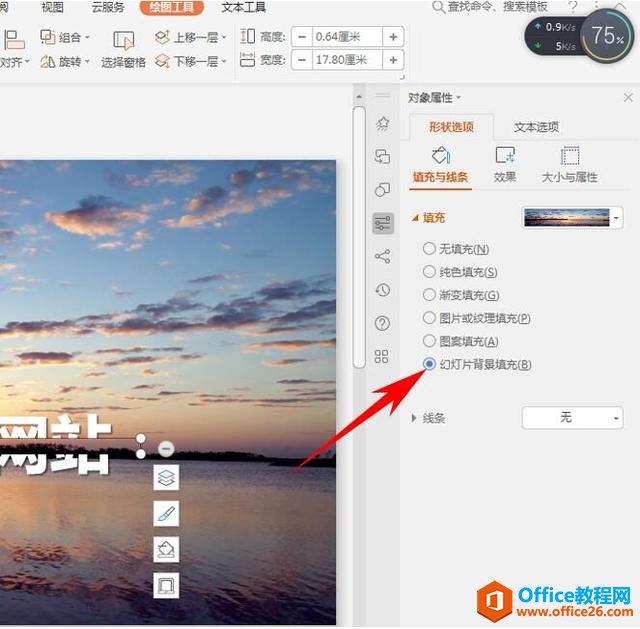Click the scroll up arrow
The width and height of the screenshot is (640, 629).
point(359,97)
